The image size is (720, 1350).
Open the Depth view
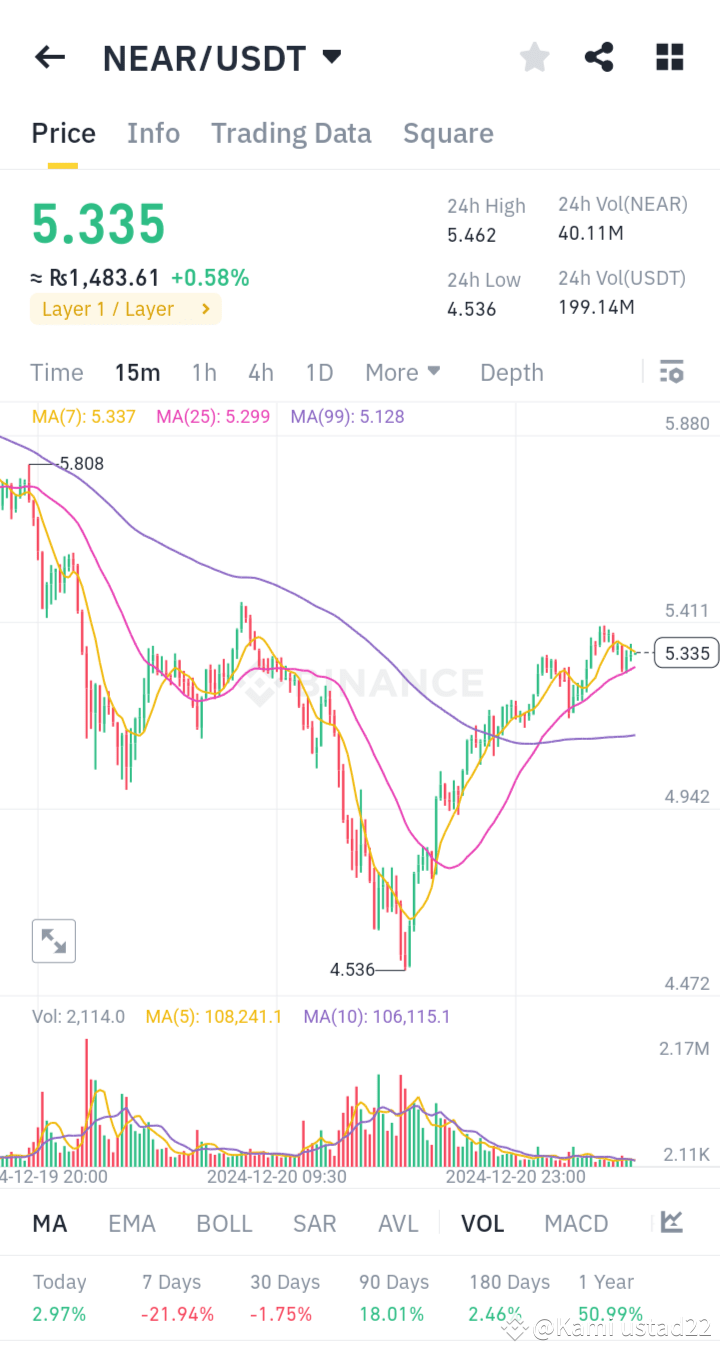(x=511, y=371)
